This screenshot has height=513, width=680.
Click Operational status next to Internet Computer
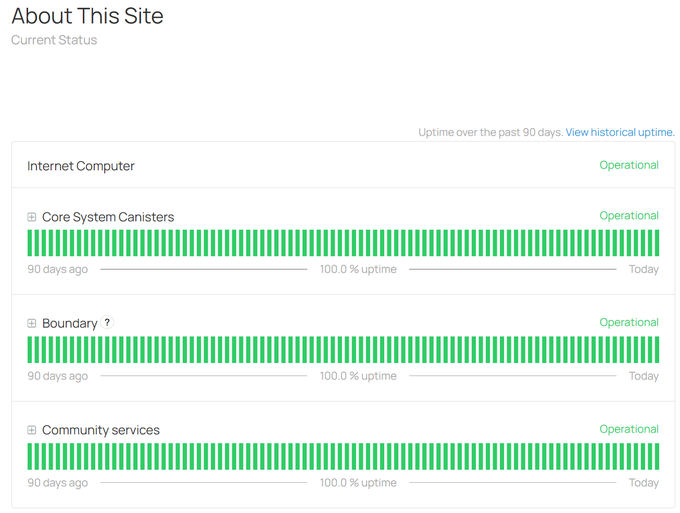629,165
